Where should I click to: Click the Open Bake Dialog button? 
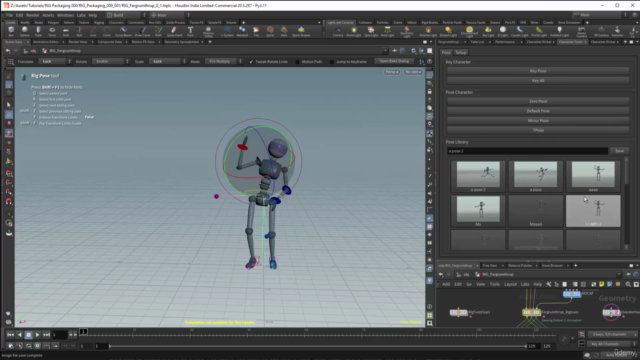click(394, 61)
